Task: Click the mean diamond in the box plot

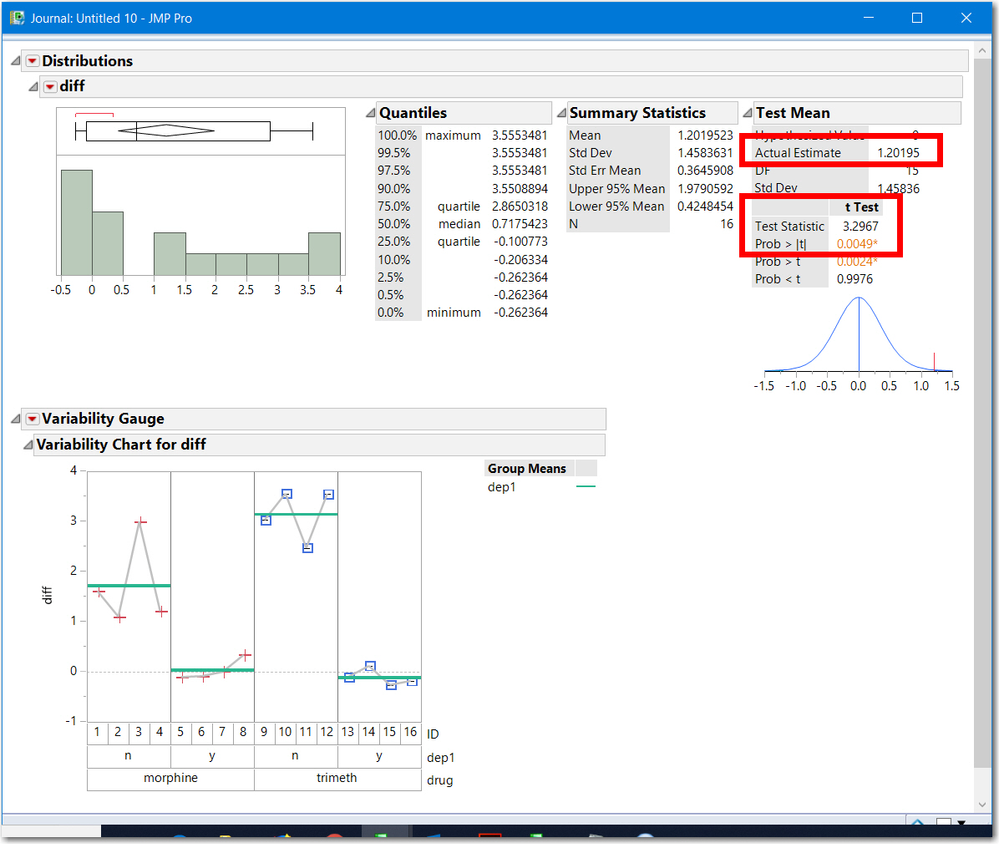Action: 166,131
